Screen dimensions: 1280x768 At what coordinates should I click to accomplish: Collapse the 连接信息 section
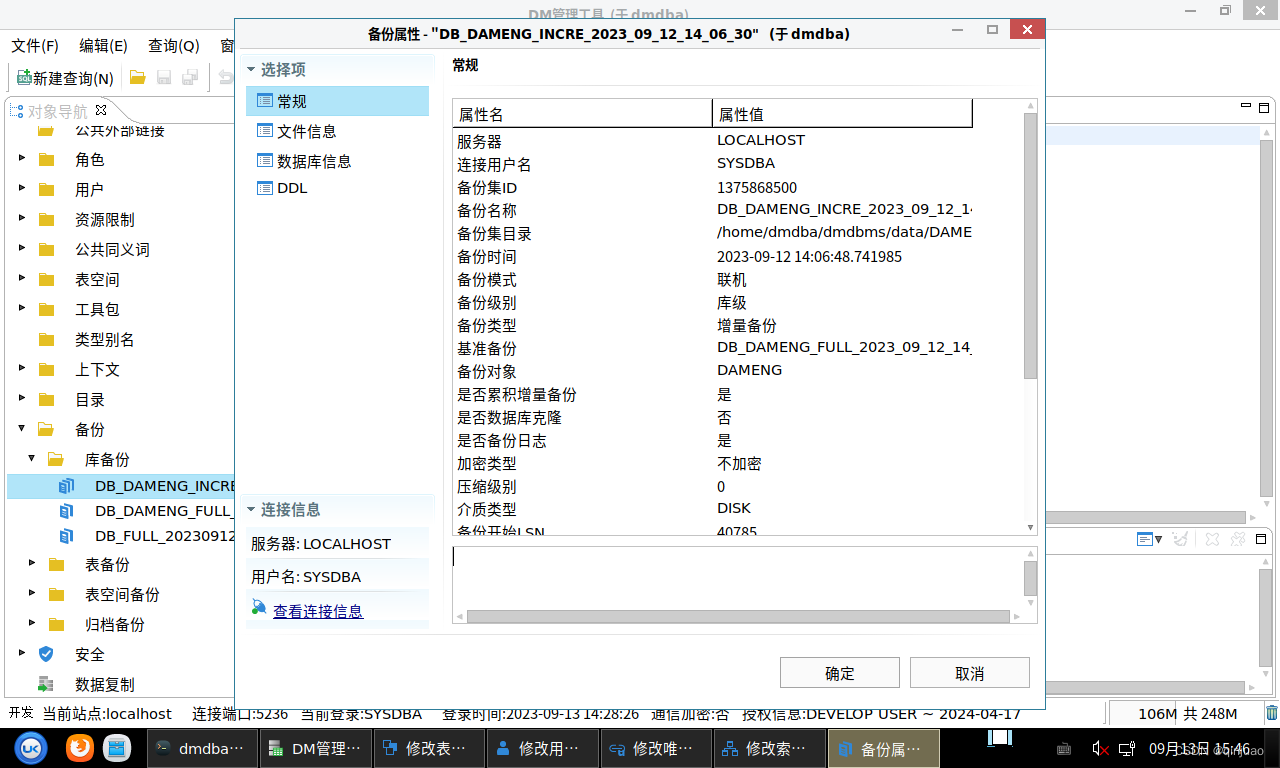[251, 510]
